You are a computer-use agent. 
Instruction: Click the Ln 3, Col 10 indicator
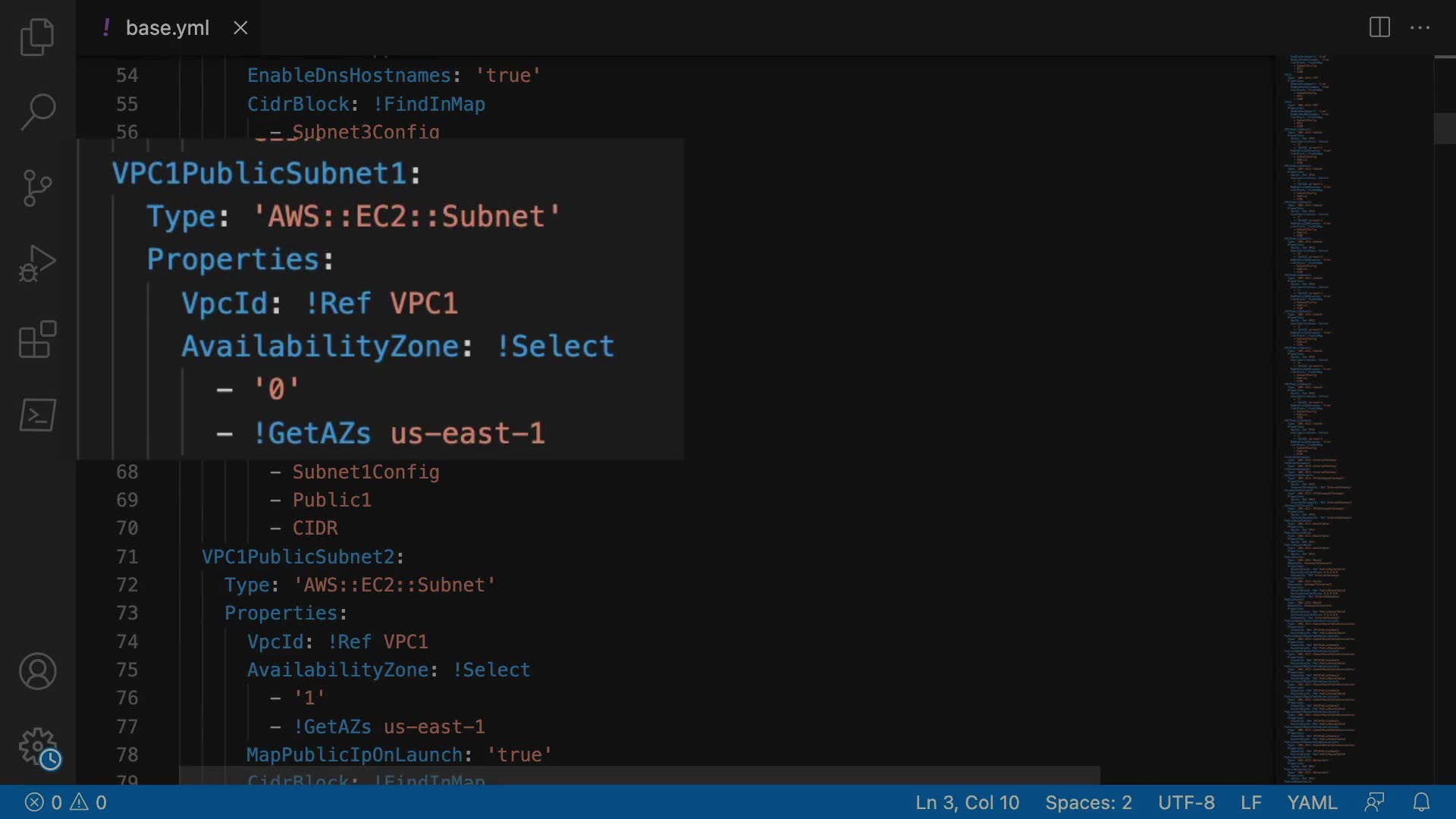pos(967,802)
